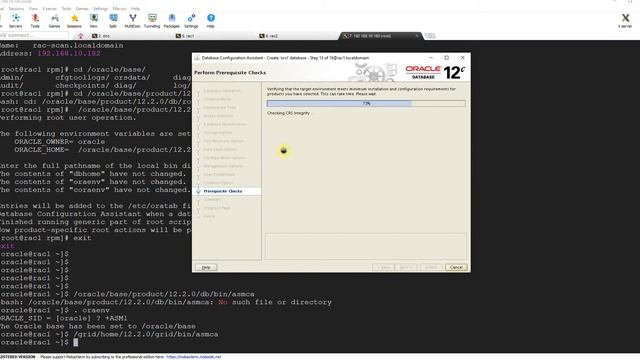This screenshot has height=360, width=640.
Task: Open the Macros menu
Action: tap(119, 9)
